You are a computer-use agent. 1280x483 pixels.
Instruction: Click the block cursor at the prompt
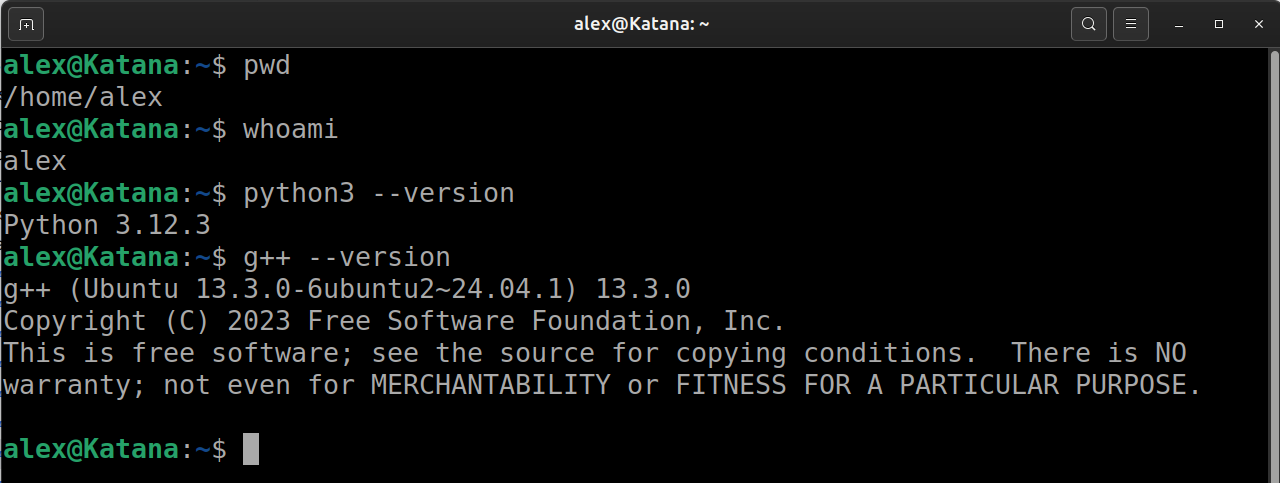[251, 449]
